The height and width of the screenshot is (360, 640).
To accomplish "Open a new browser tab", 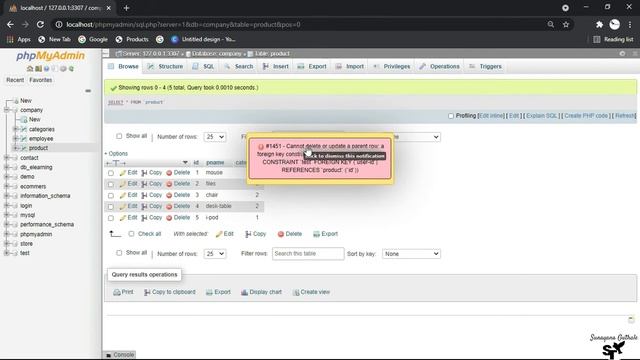I will [126, 8].
